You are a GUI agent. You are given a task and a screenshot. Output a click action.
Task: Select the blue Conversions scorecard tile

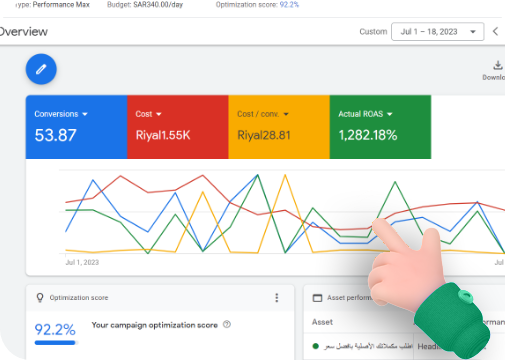tap(76, 127)
